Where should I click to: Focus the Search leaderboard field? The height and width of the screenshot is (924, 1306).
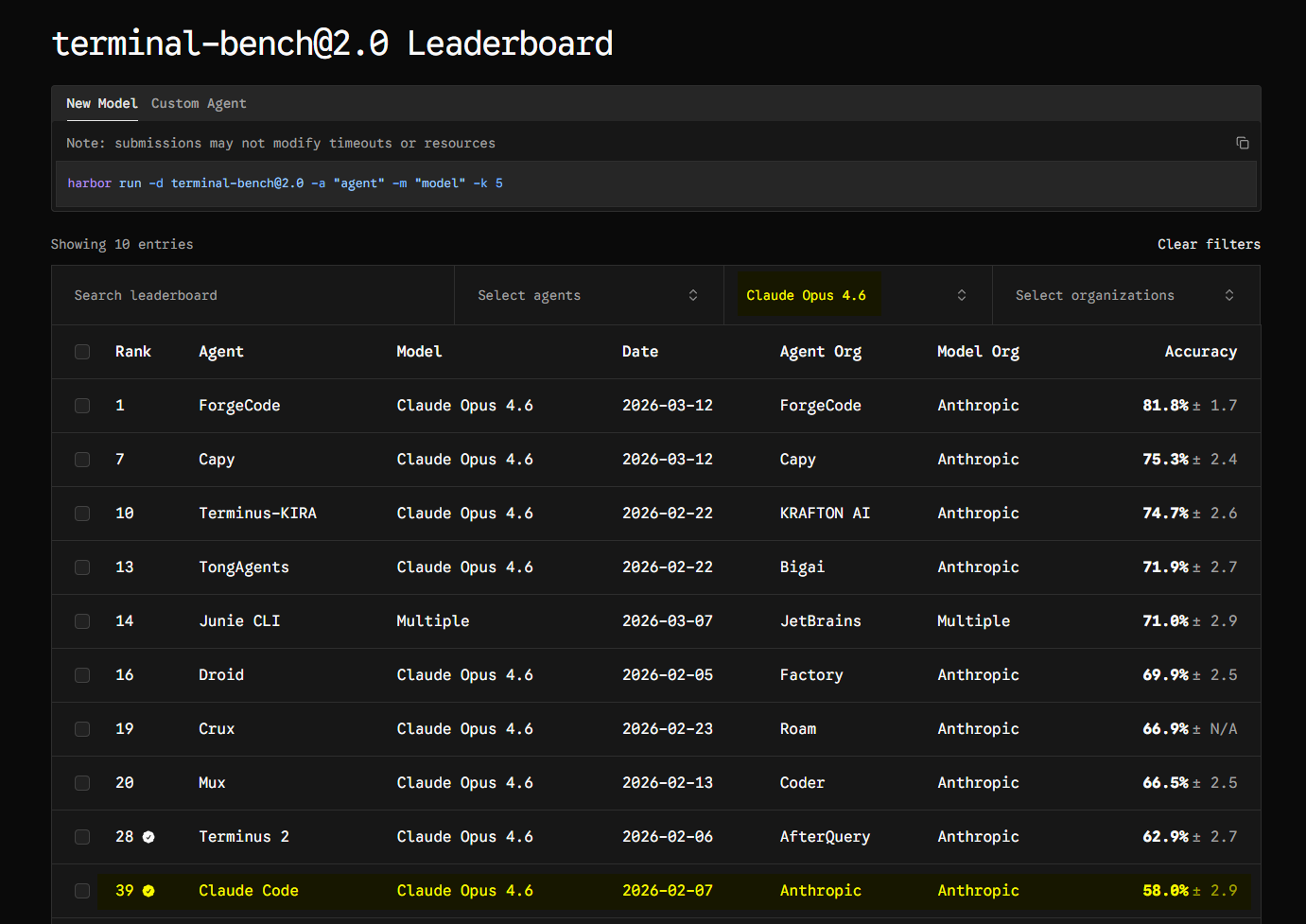click(x=253, y=295)
